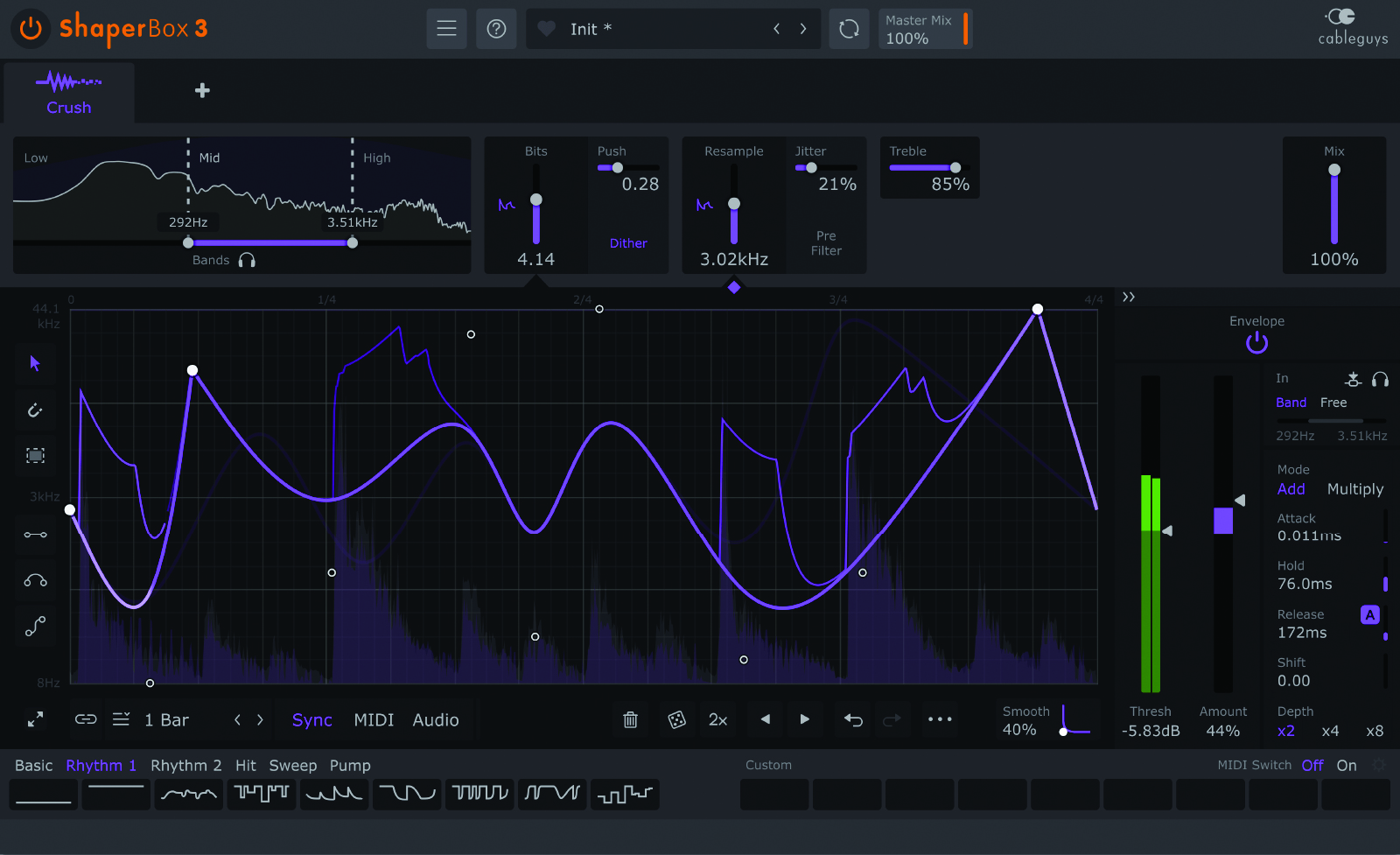The image size is (1400, 855).
Task: Select Band envelope input mode
Action: [1291, 403]
